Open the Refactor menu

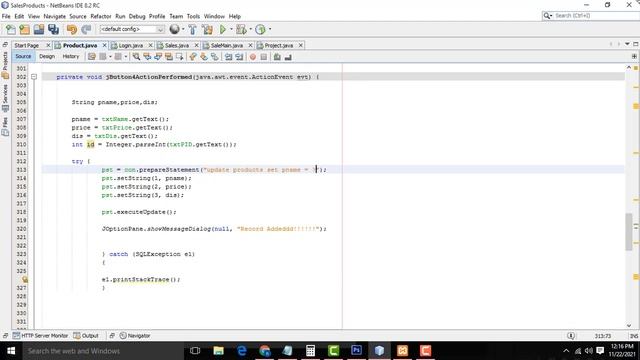coord(101,16)
